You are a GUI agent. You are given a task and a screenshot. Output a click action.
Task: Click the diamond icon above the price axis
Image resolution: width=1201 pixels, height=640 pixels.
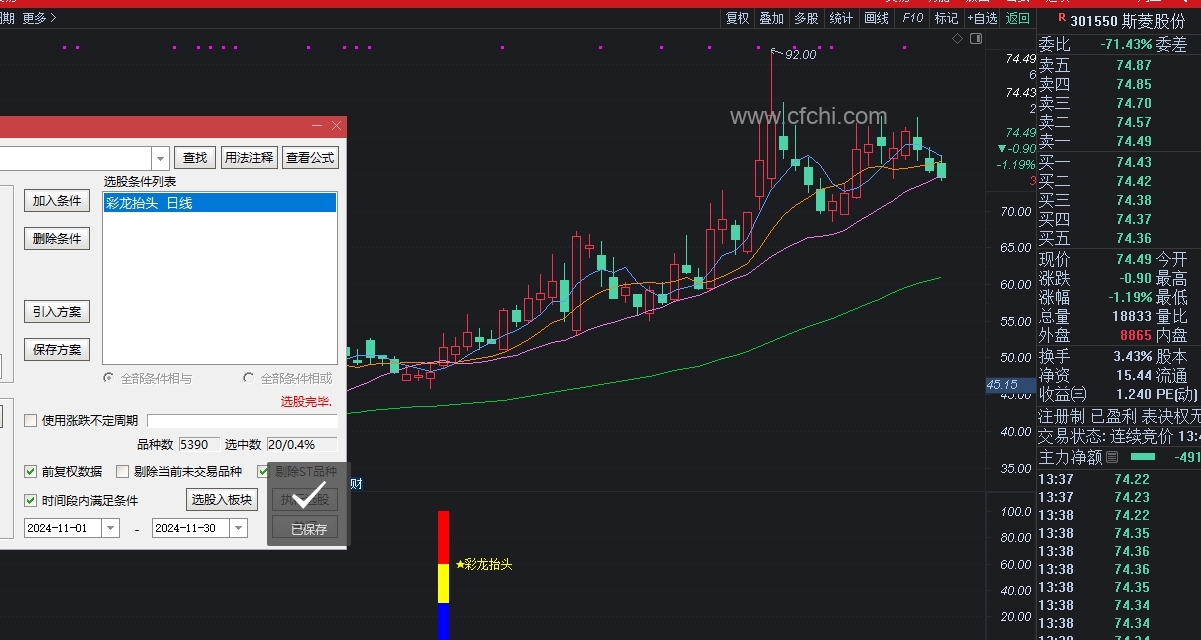[957, 39]
